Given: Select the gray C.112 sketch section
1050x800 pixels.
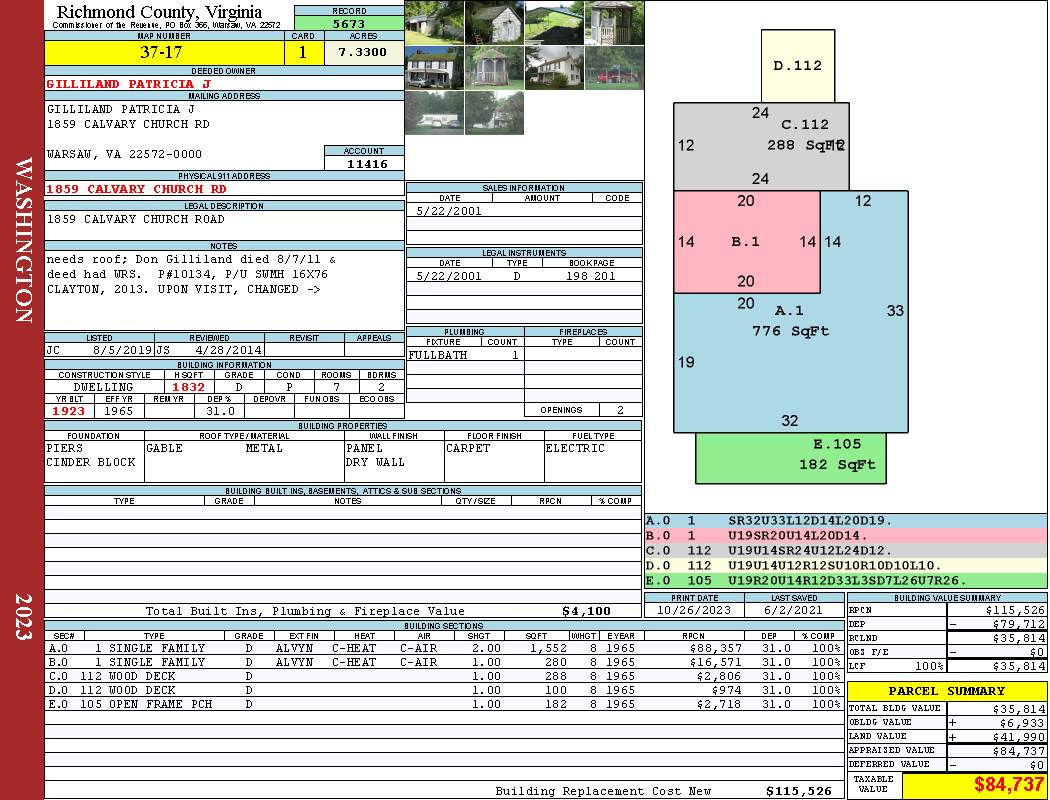Looking at the screenshot, I should click(x=761, y=146).
